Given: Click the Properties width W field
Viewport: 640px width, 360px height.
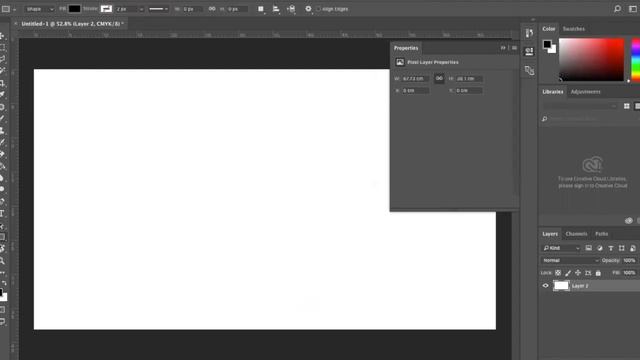Looking at the screenshot, I should tap(415, 78).
